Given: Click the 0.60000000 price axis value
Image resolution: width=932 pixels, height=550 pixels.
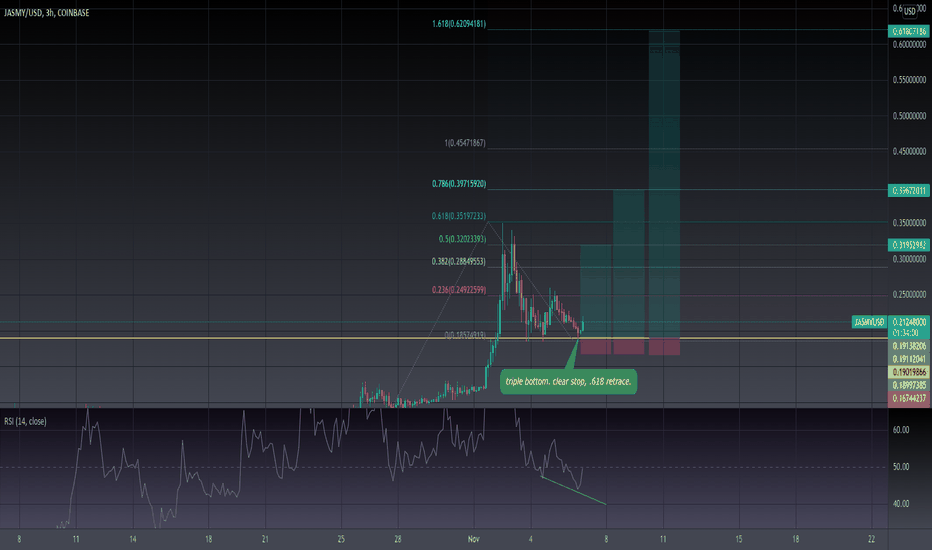Looking at the screenshot, I should [909, 45].
